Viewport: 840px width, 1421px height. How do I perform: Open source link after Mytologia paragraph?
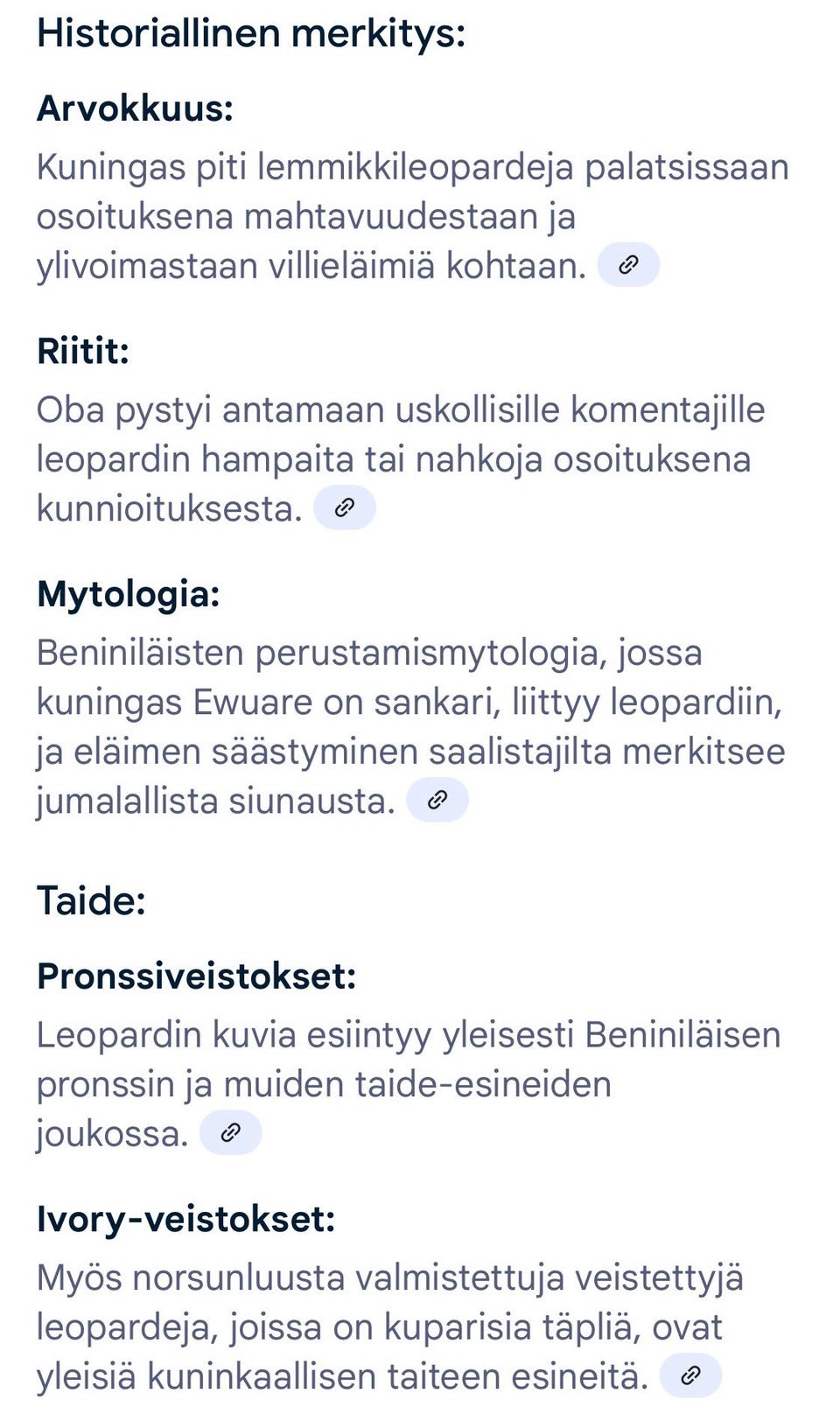point(437,801)
